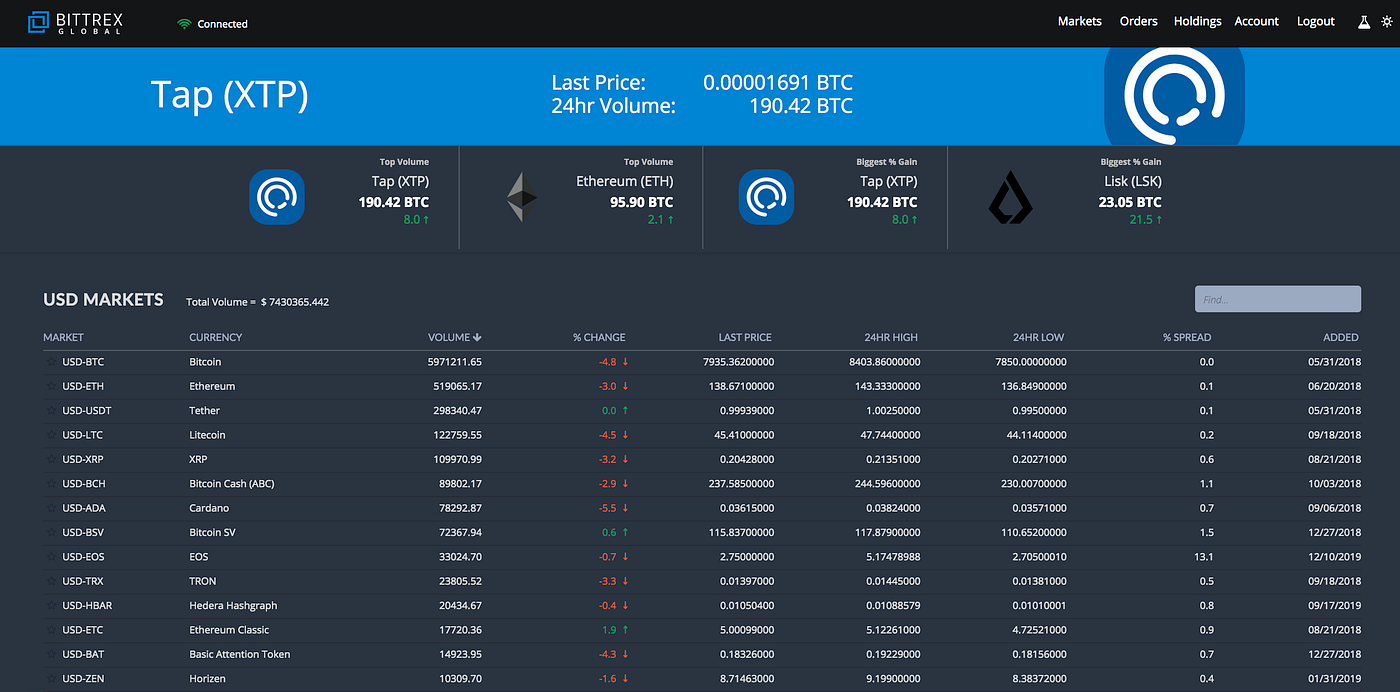
Task: Click Cardano % change -5.5
Action: (607, 508)
